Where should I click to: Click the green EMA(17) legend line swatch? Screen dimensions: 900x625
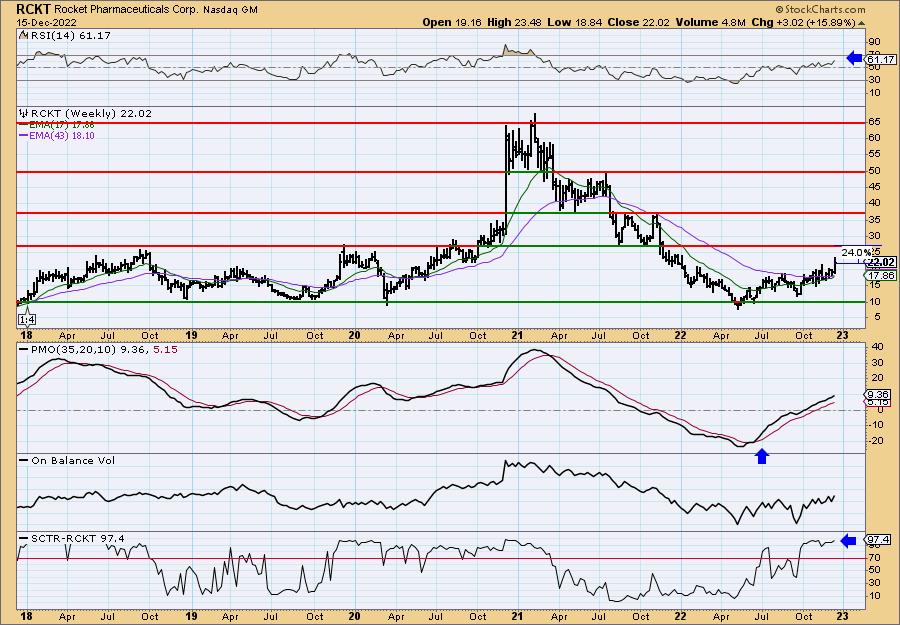coord(24,125)
